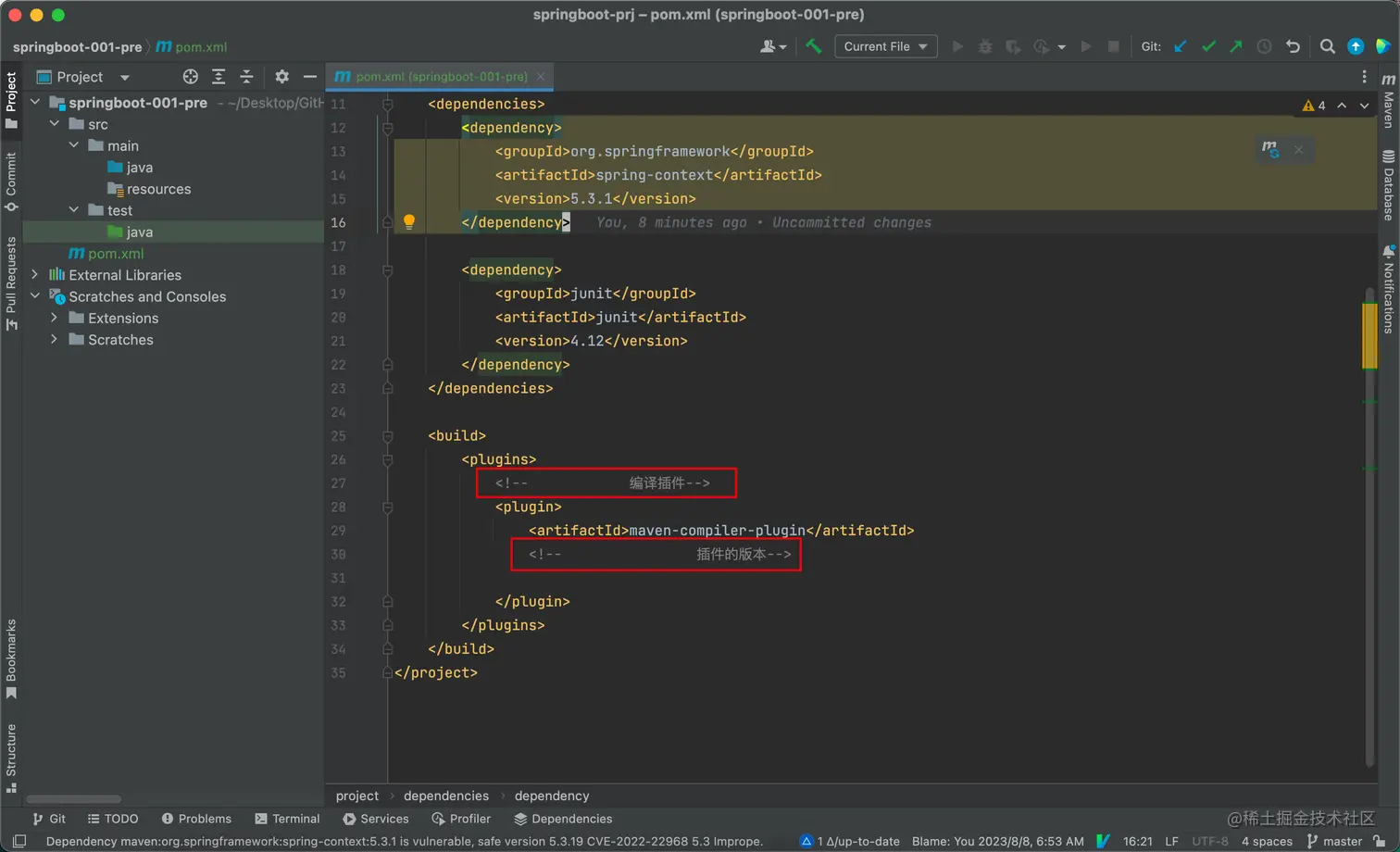Expand the Extensions folder
Screen dimensions: 1400x852
click(x=55, y=318)
